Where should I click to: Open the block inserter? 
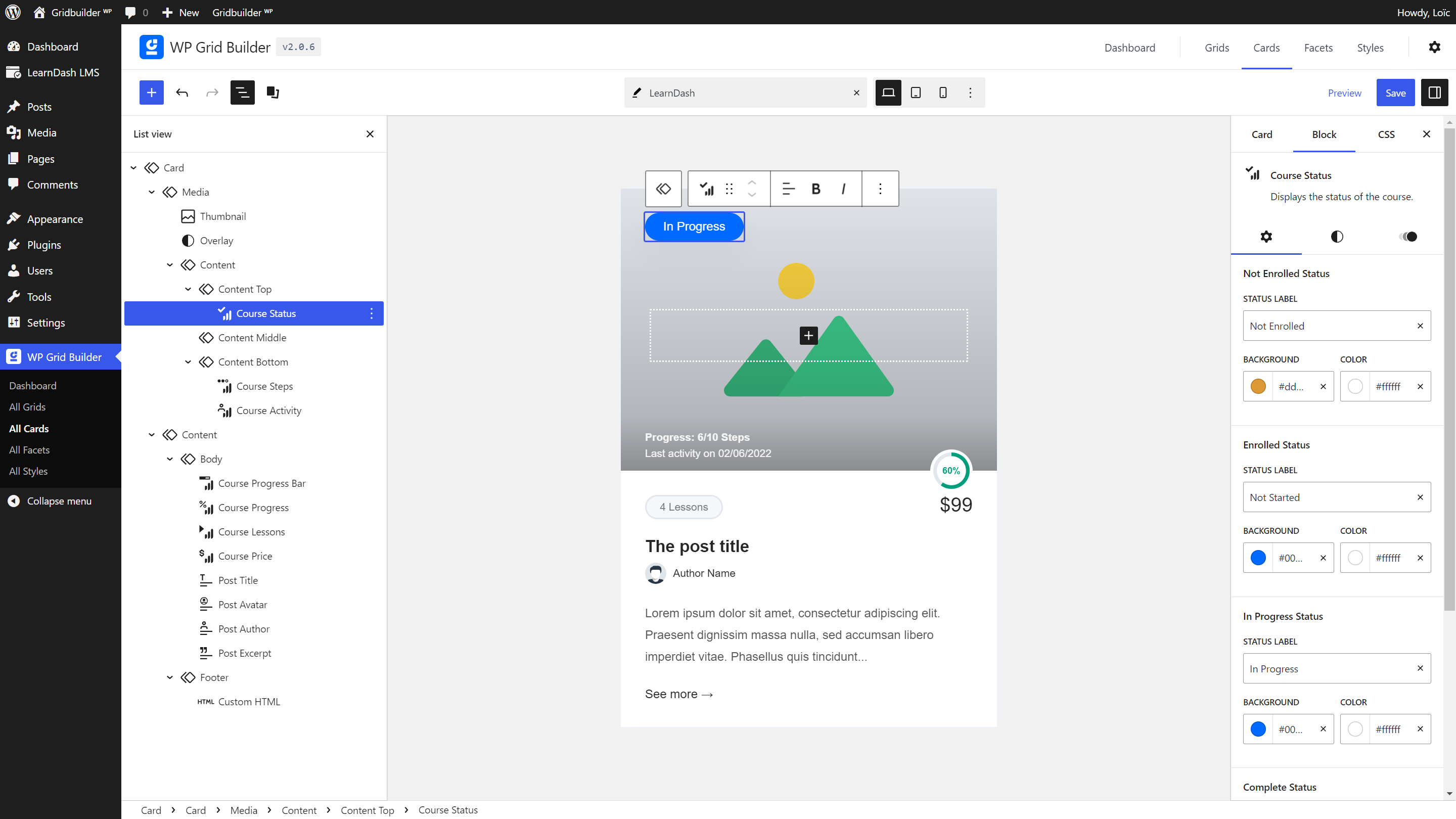pyautogui.click(x=151, y=92)
